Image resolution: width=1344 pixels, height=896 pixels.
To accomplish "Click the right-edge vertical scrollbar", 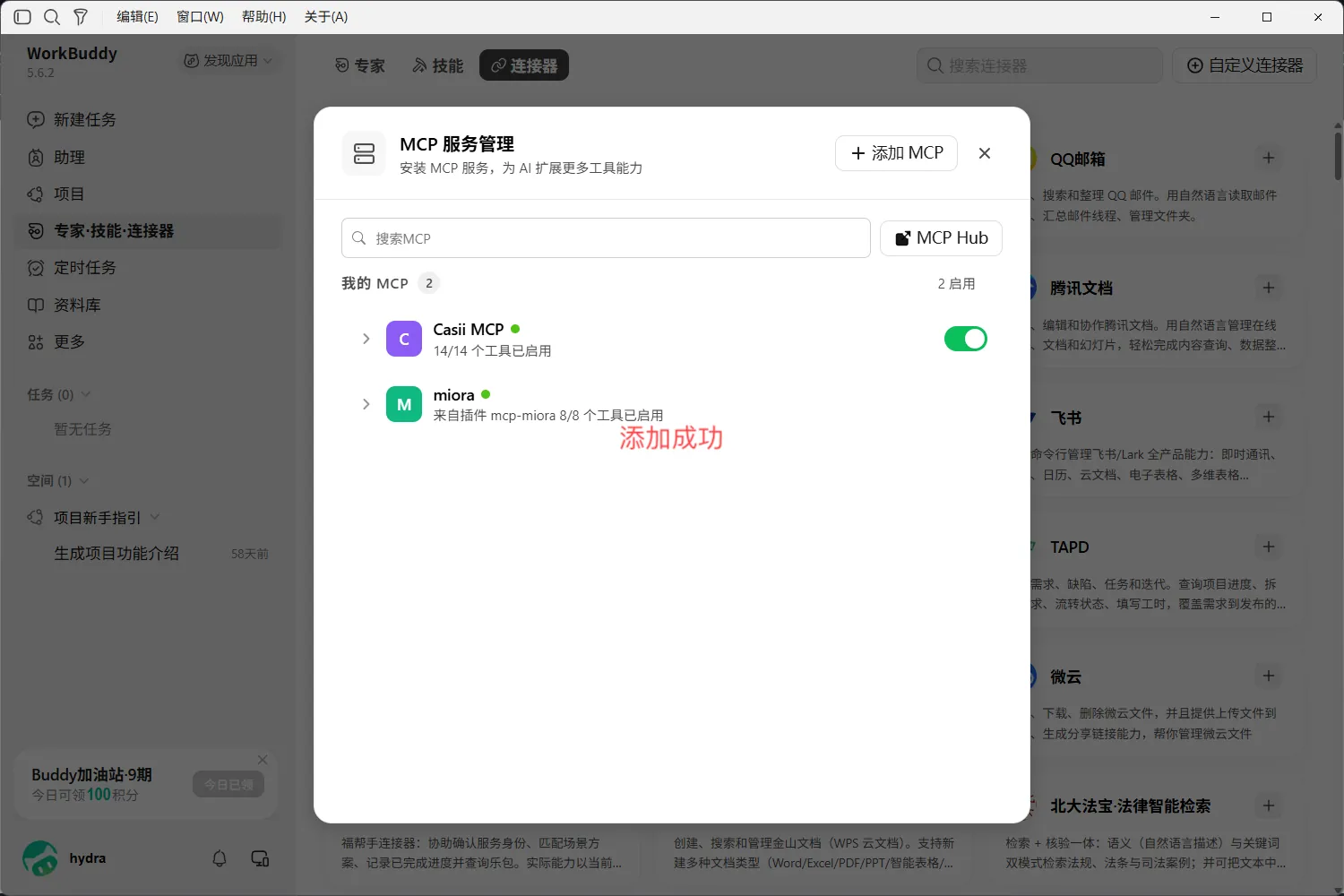I will coord(1338,156).
